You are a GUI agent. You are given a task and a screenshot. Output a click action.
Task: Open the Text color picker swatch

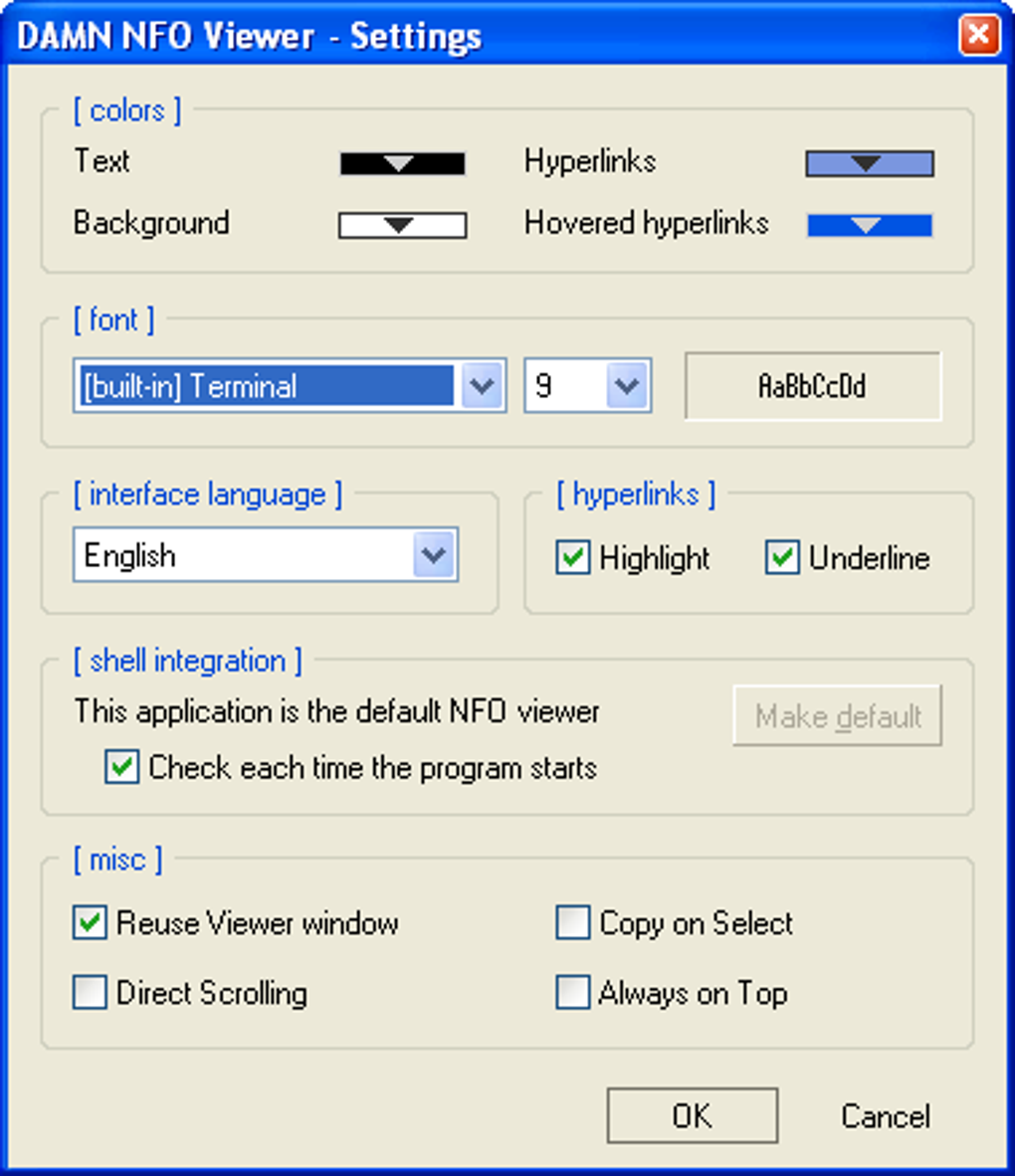pyautogui.click(x=402, y=163)
